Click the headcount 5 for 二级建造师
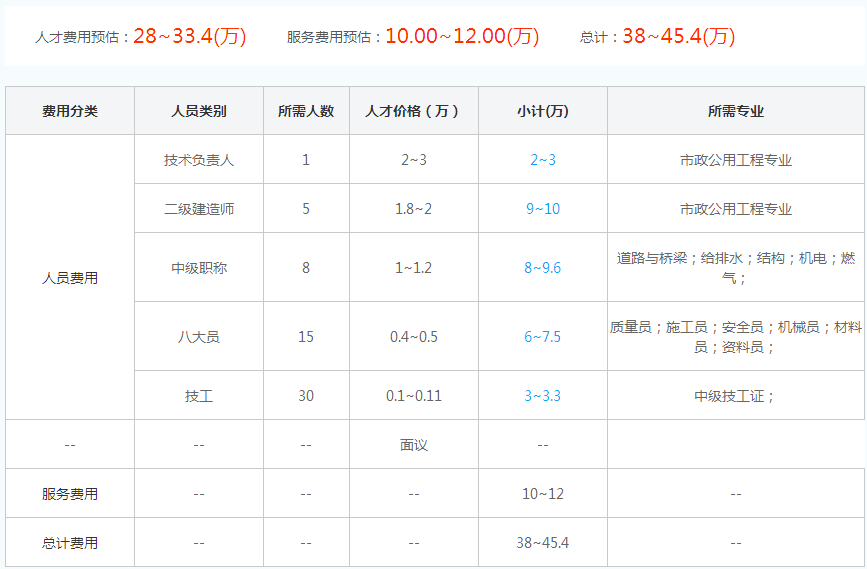The image size is (867, 569). [306, 208]
